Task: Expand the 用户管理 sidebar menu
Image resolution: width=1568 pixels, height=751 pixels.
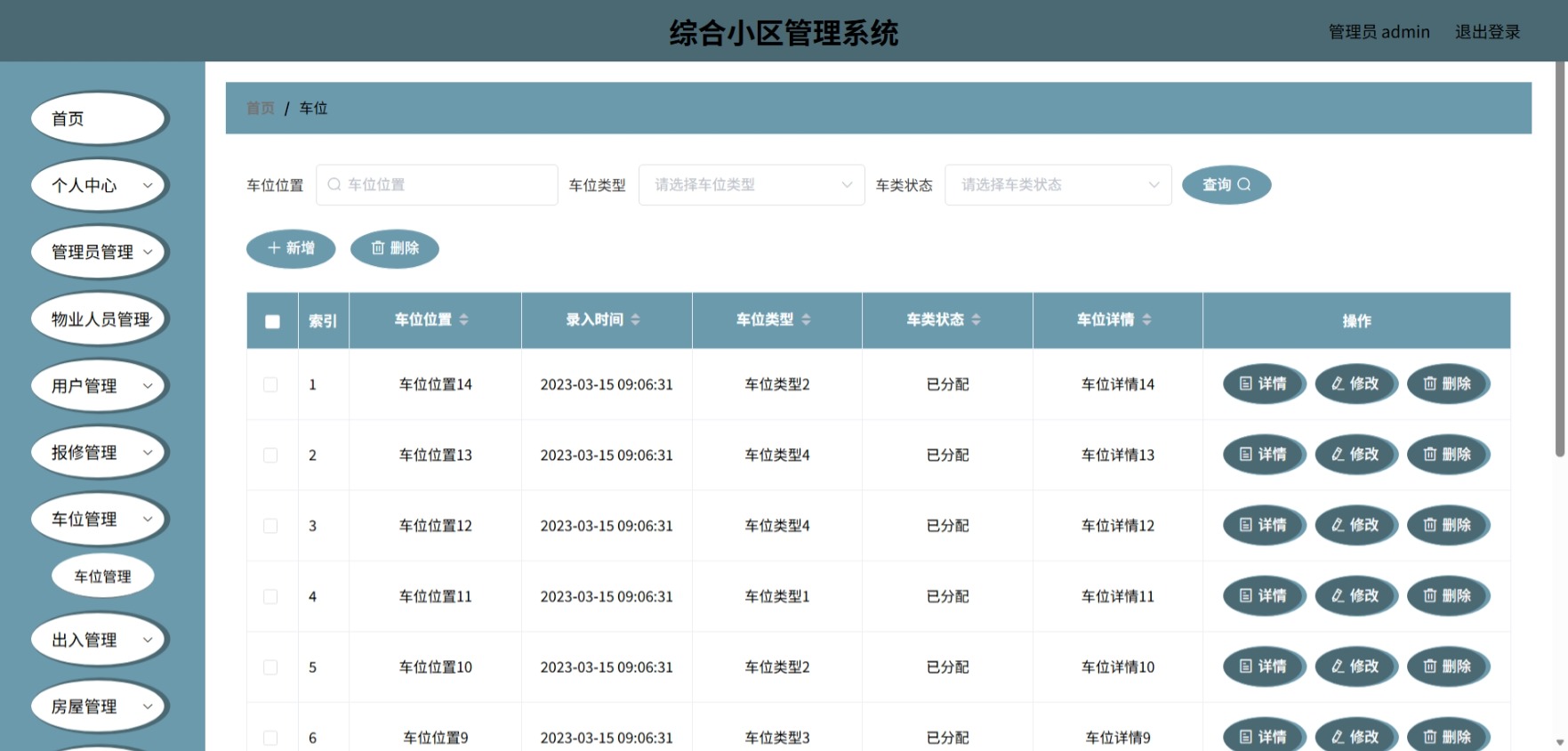Action: (x=100, y=385)
